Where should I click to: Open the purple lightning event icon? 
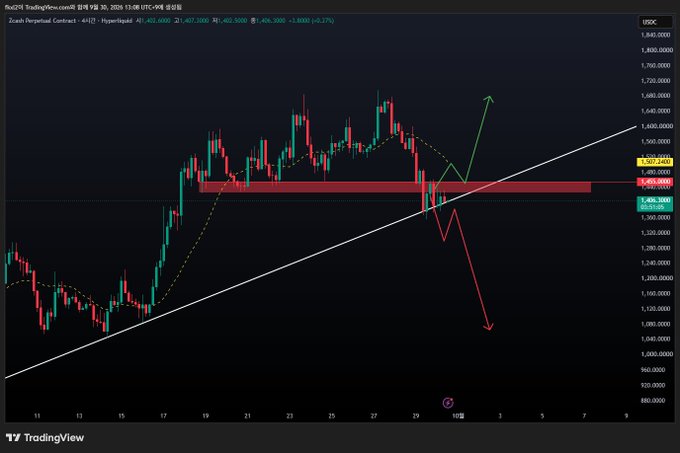click(448, 403)
